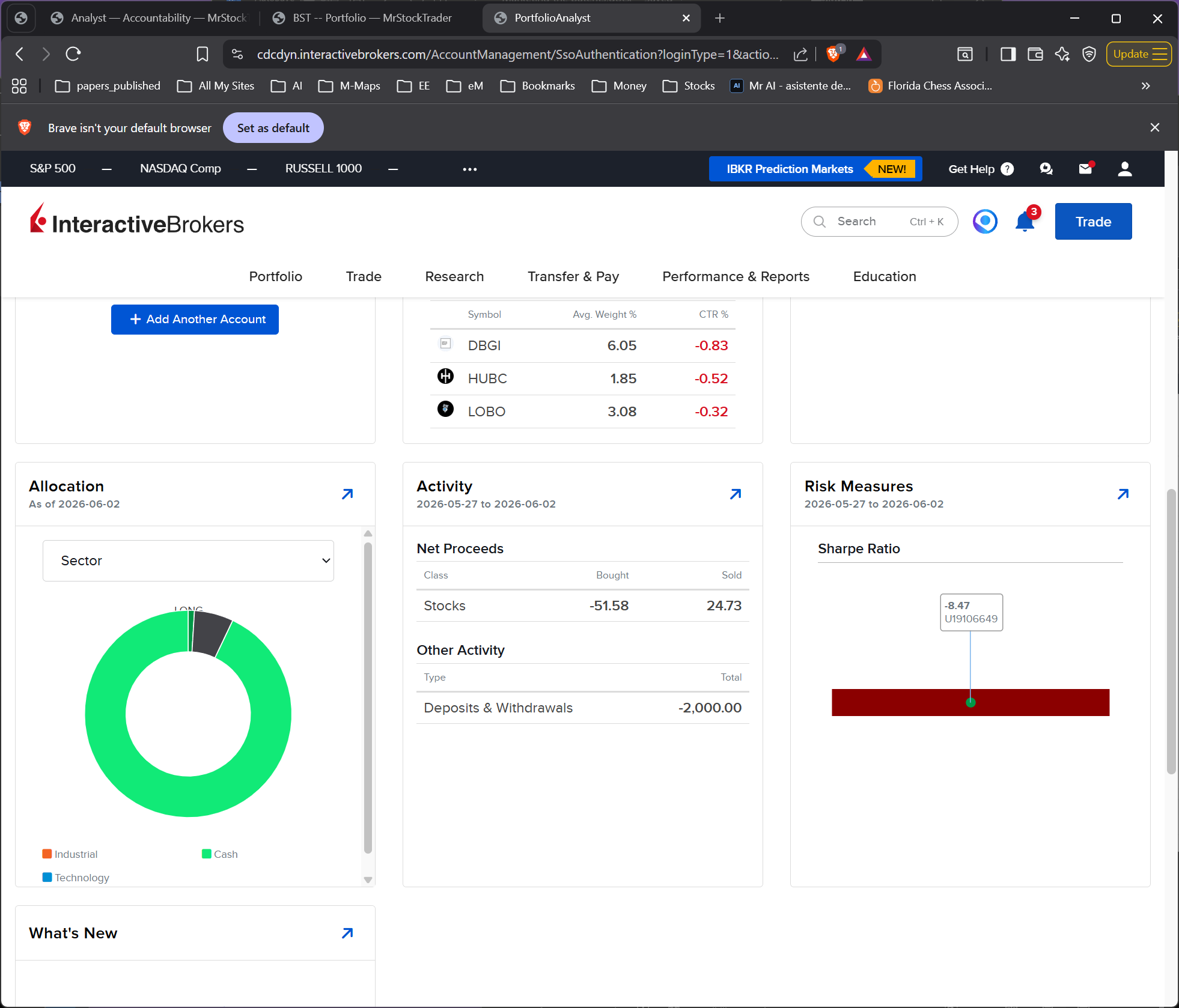The image size is (1179, 1008).
Task: Open the Get Help question mark
Action: [1007, 169]
